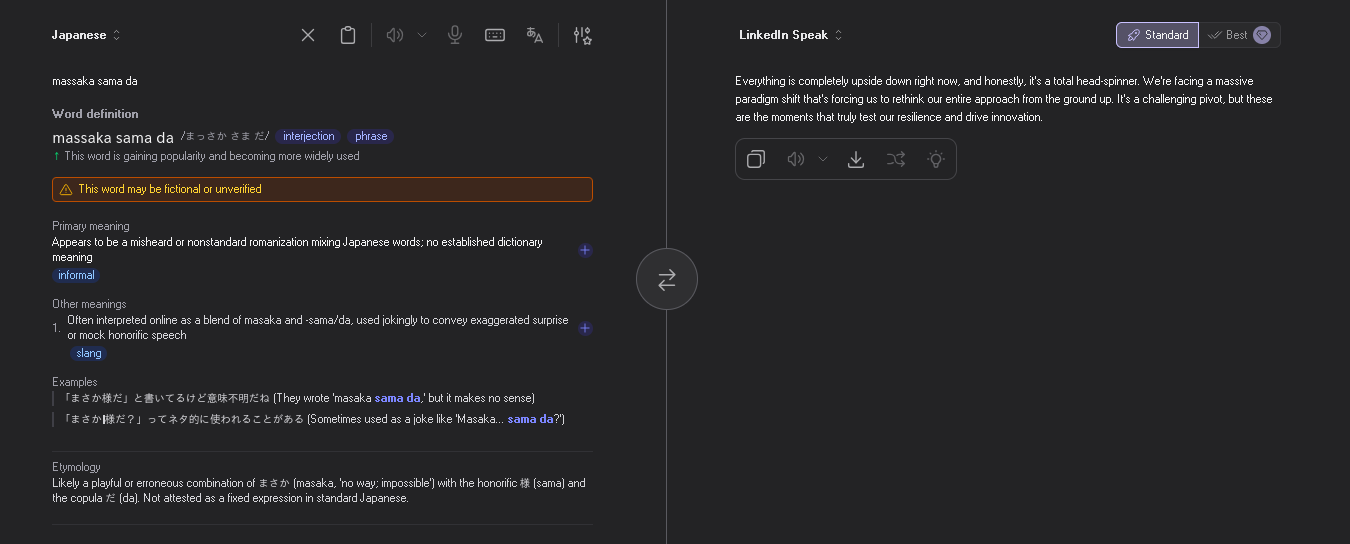Download the translation result
This screenshot has height=544, width=1350.
[856, 159]
